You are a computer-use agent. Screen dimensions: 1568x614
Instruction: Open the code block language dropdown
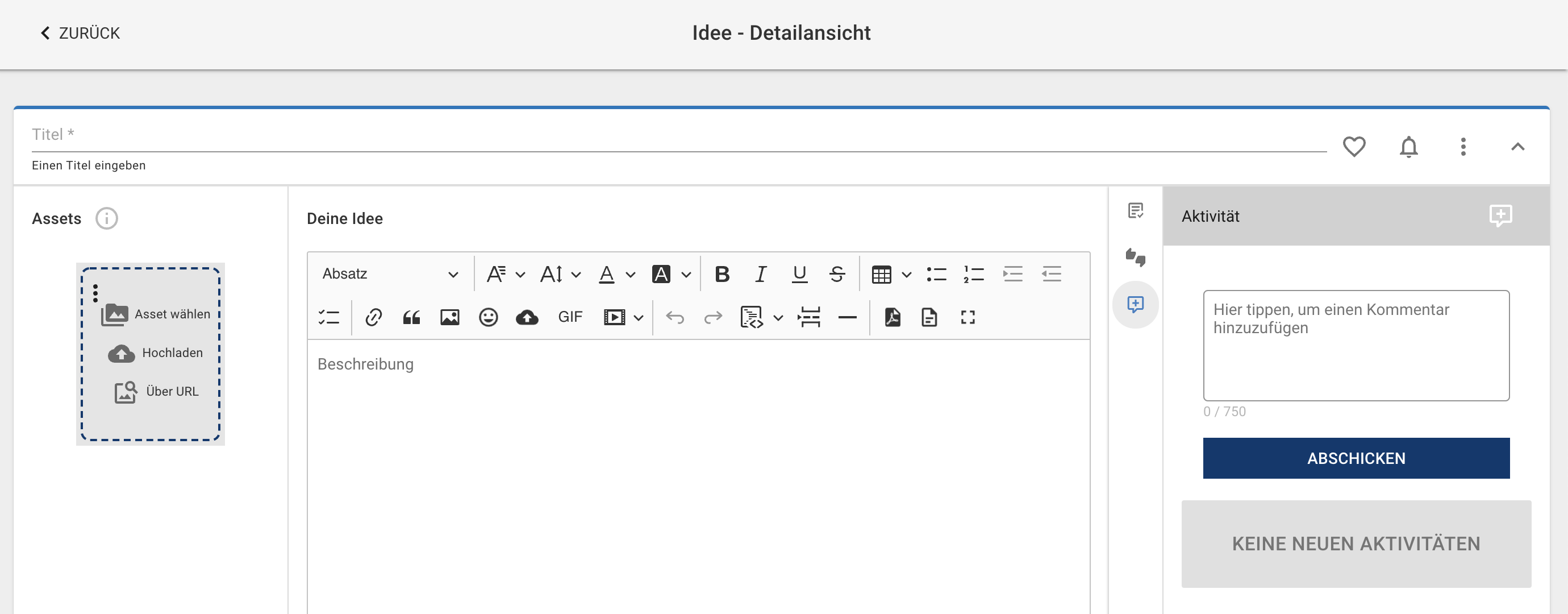778,318
